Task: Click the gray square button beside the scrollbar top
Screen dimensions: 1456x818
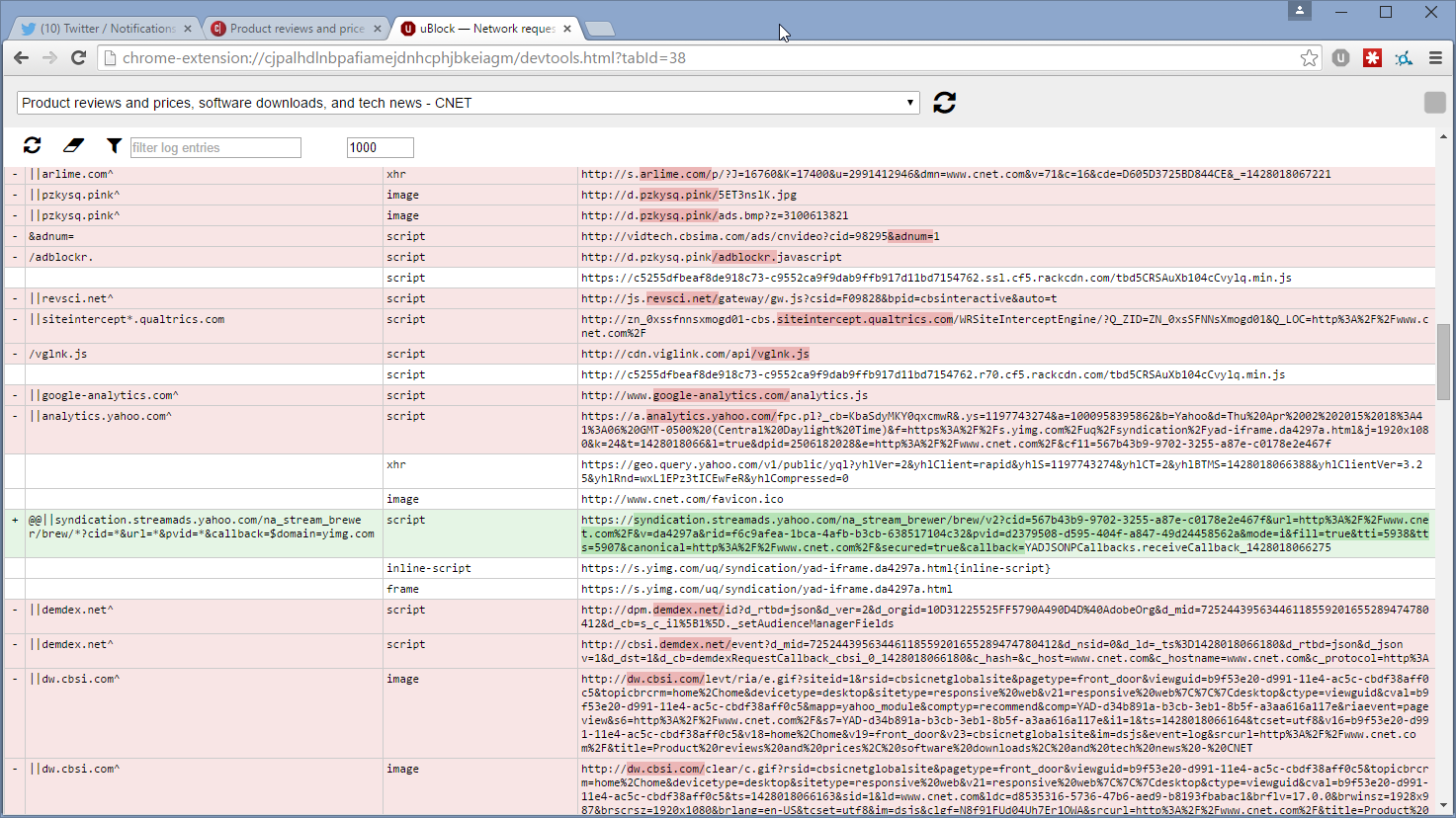Action: [1435, 103]
